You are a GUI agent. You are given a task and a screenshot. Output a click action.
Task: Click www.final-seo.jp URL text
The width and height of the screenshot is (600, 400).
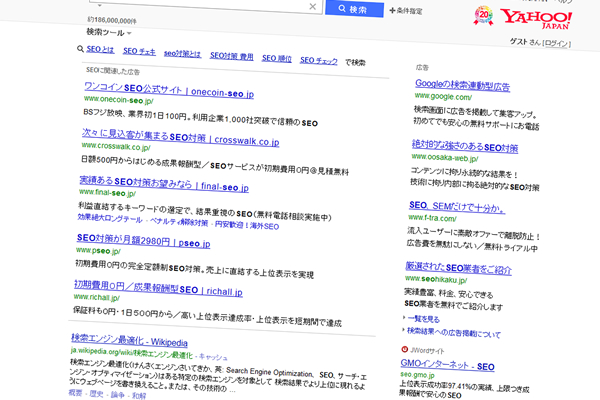107,193
